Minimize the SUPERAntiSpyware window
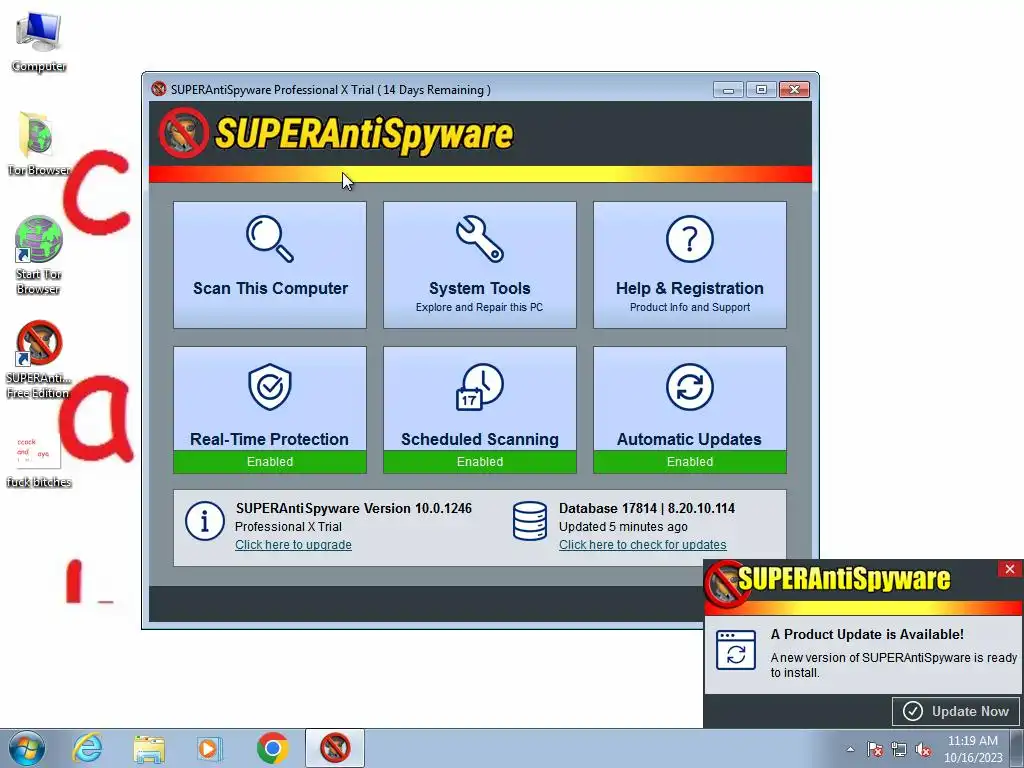 click(x=728, y=89)
